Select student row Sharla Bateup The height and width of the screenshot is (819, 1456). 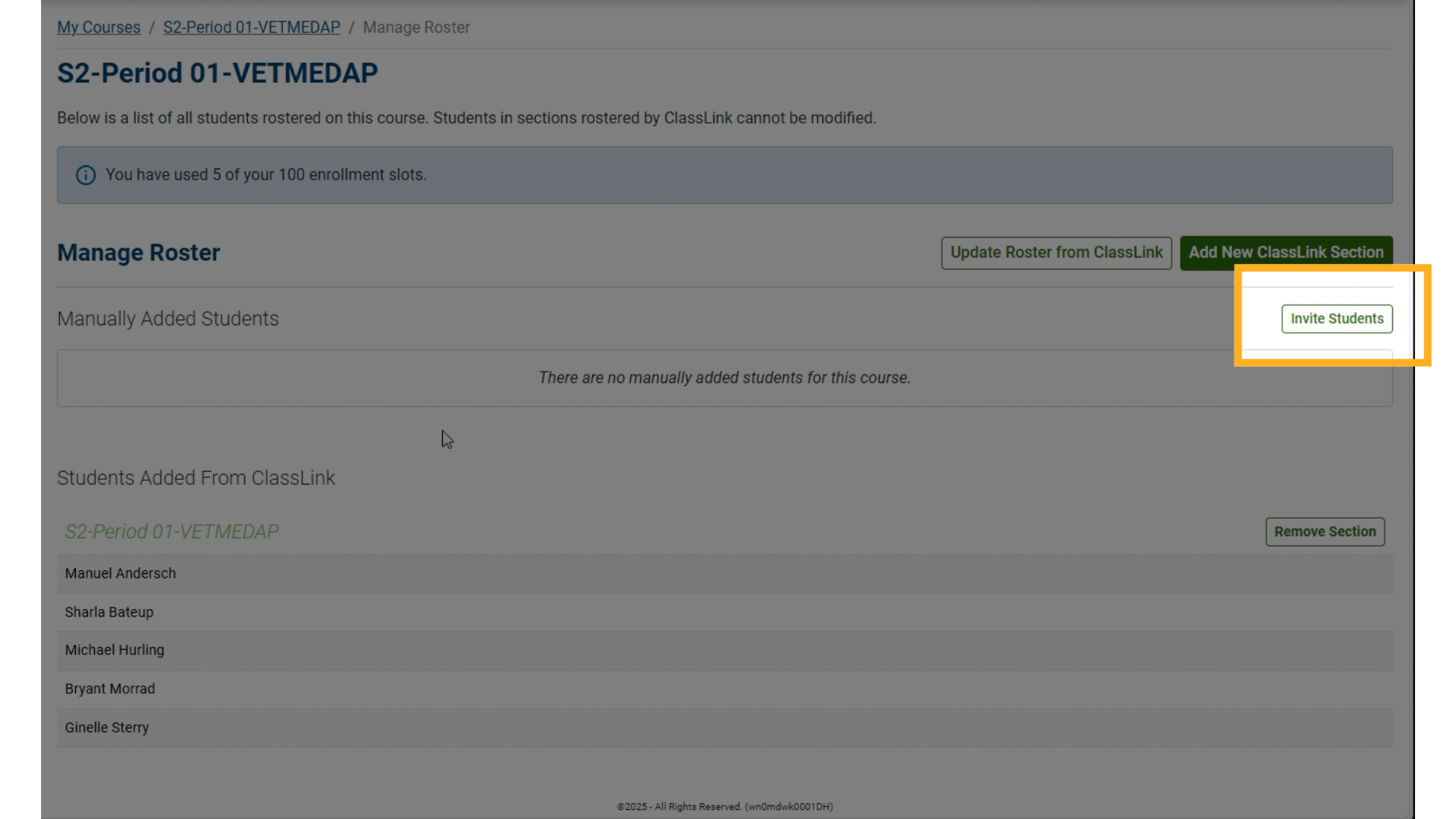click(109, 612)
